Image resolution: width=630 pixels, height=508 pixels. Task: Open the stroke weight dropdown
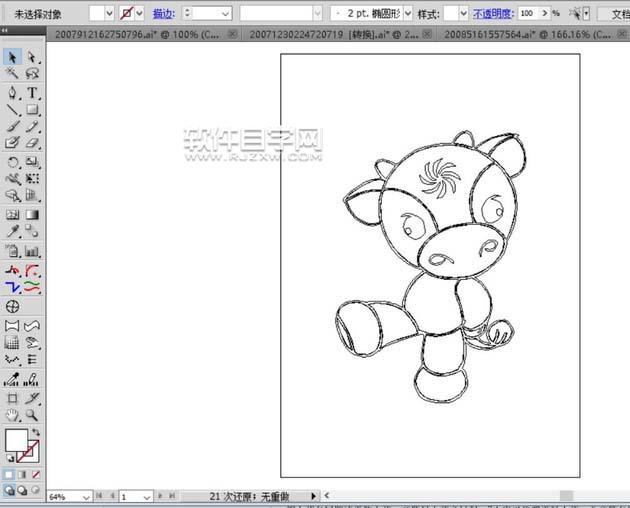(x=226, y=14)
